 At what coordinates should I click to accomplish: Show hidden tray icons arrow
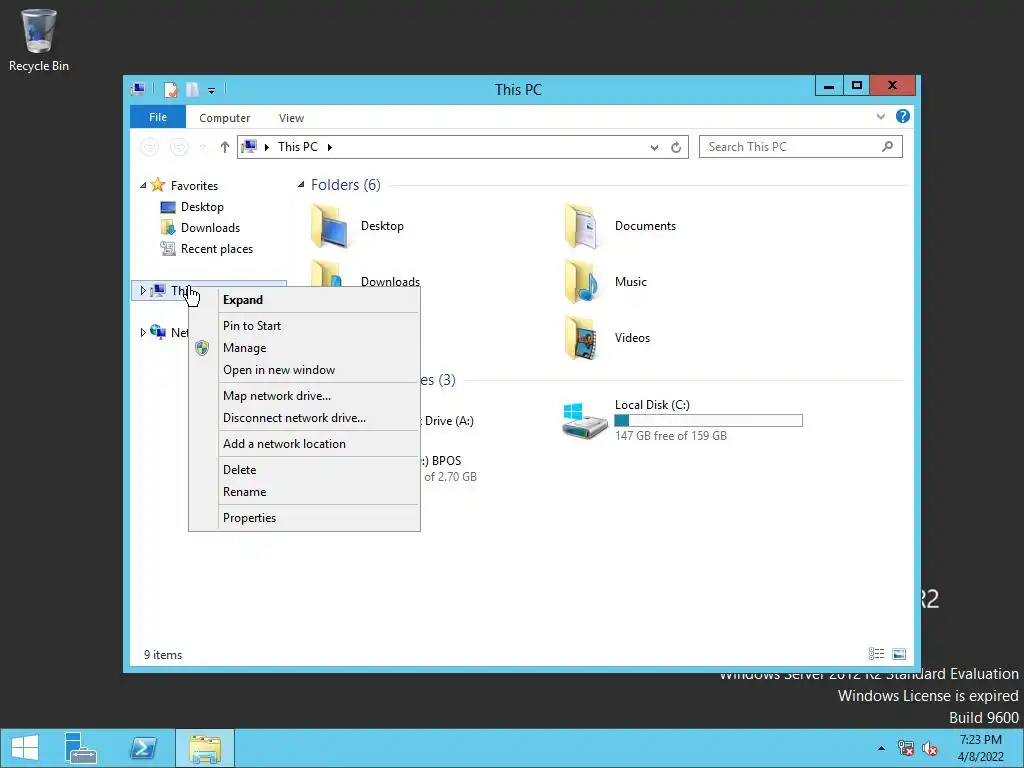coord(881,748)
